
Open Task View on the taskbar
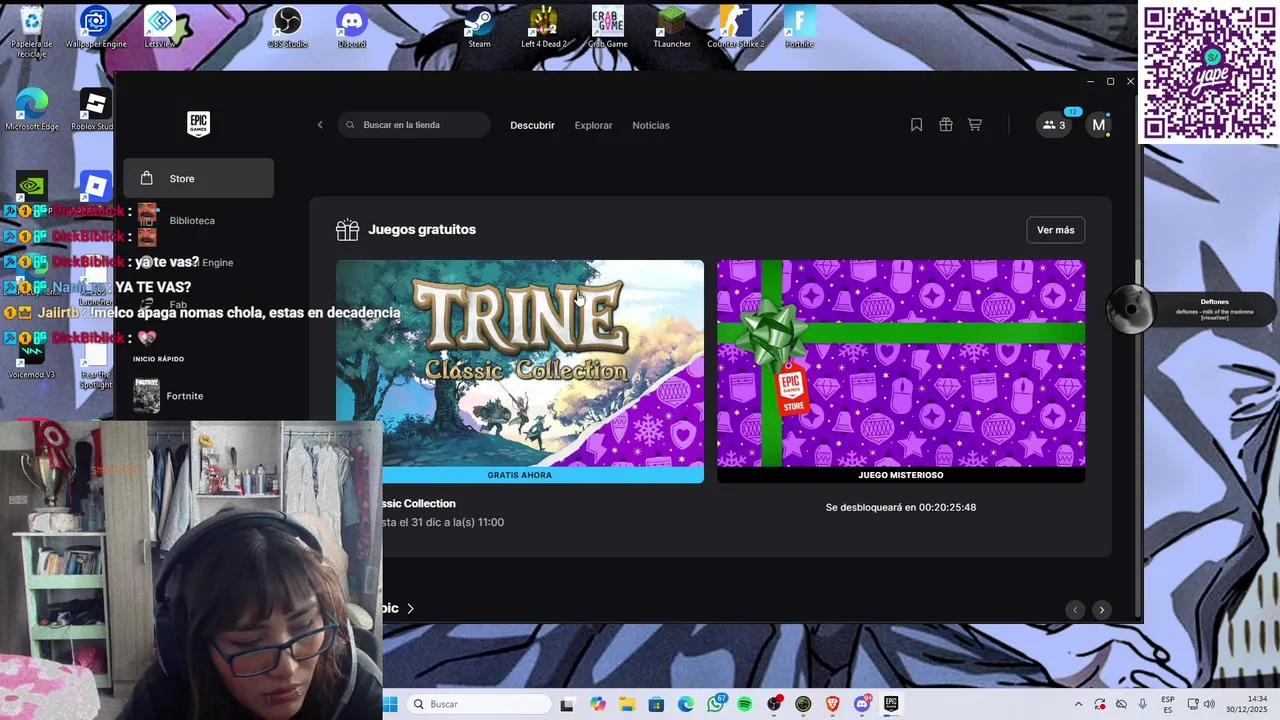567,704
